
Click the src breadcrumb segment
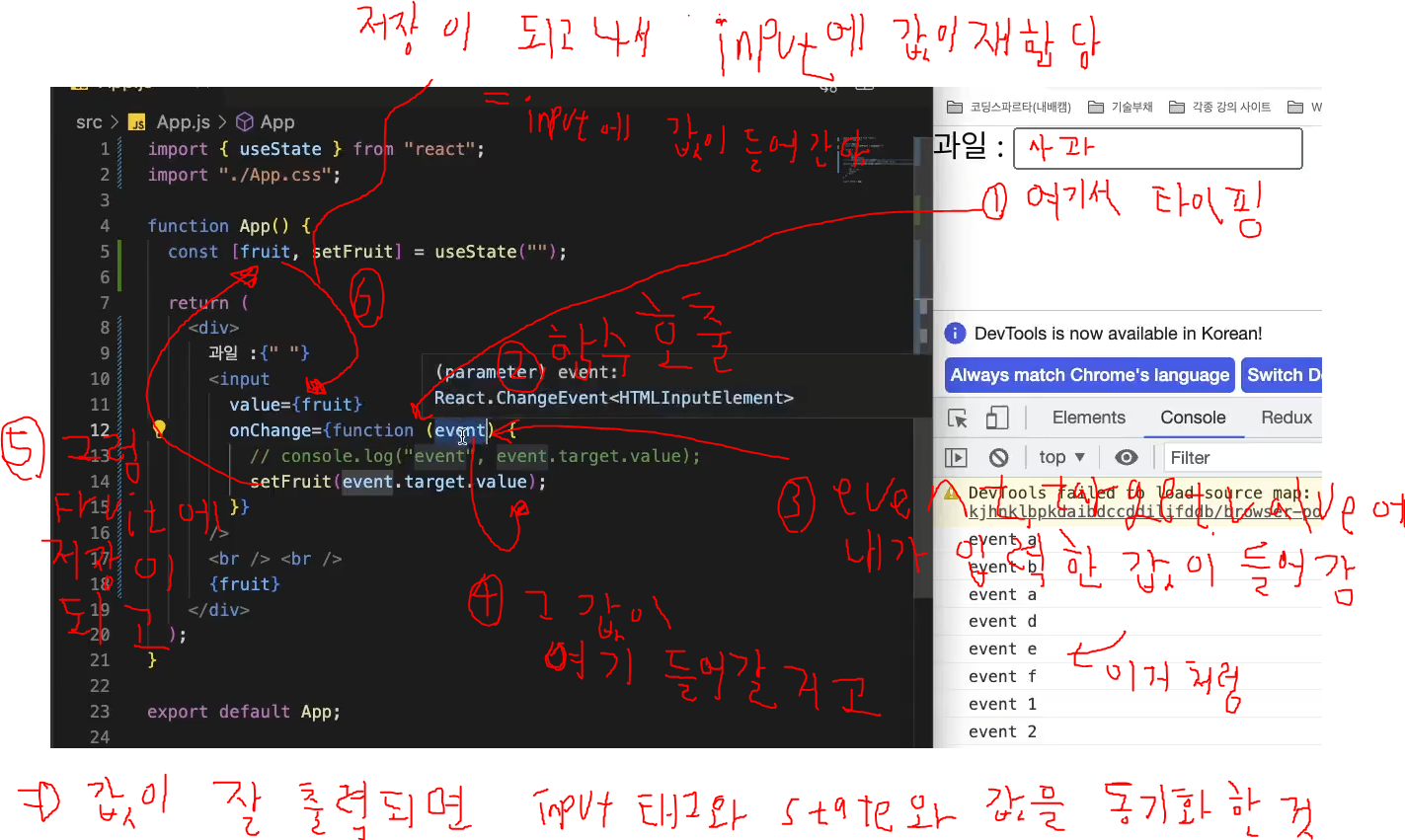pos(89,122)
